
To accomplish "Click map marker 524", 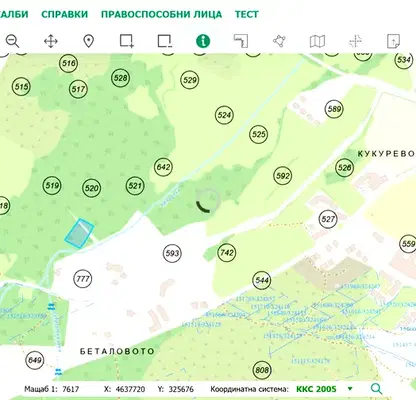I will [224, 115].
